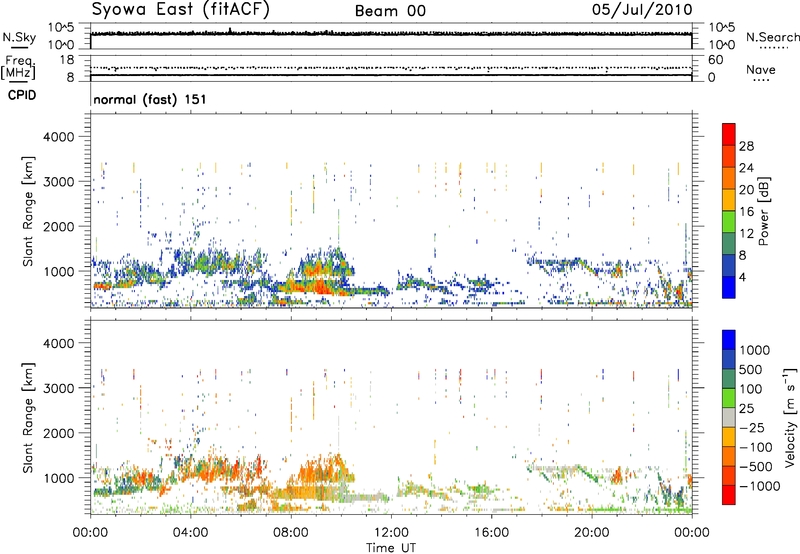This screenshot has width=800, height=554.
Task: Click the "12:00" time tick label
Action: point(391,533)
